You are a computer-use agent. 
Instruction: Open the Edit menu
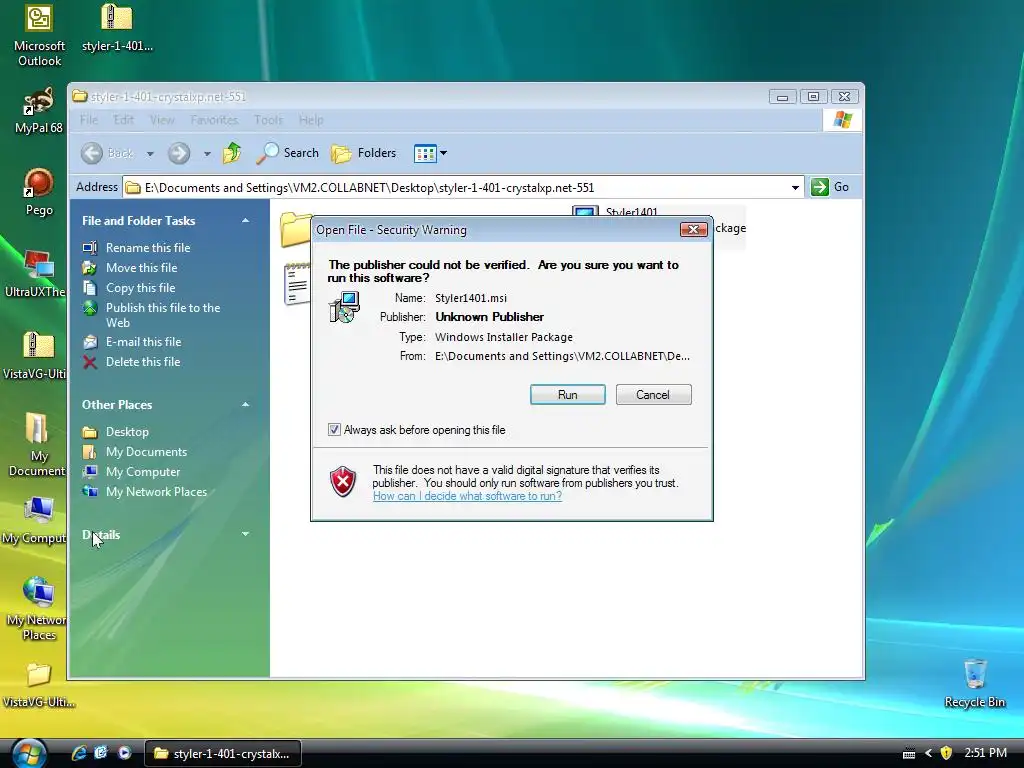point(123,120)
